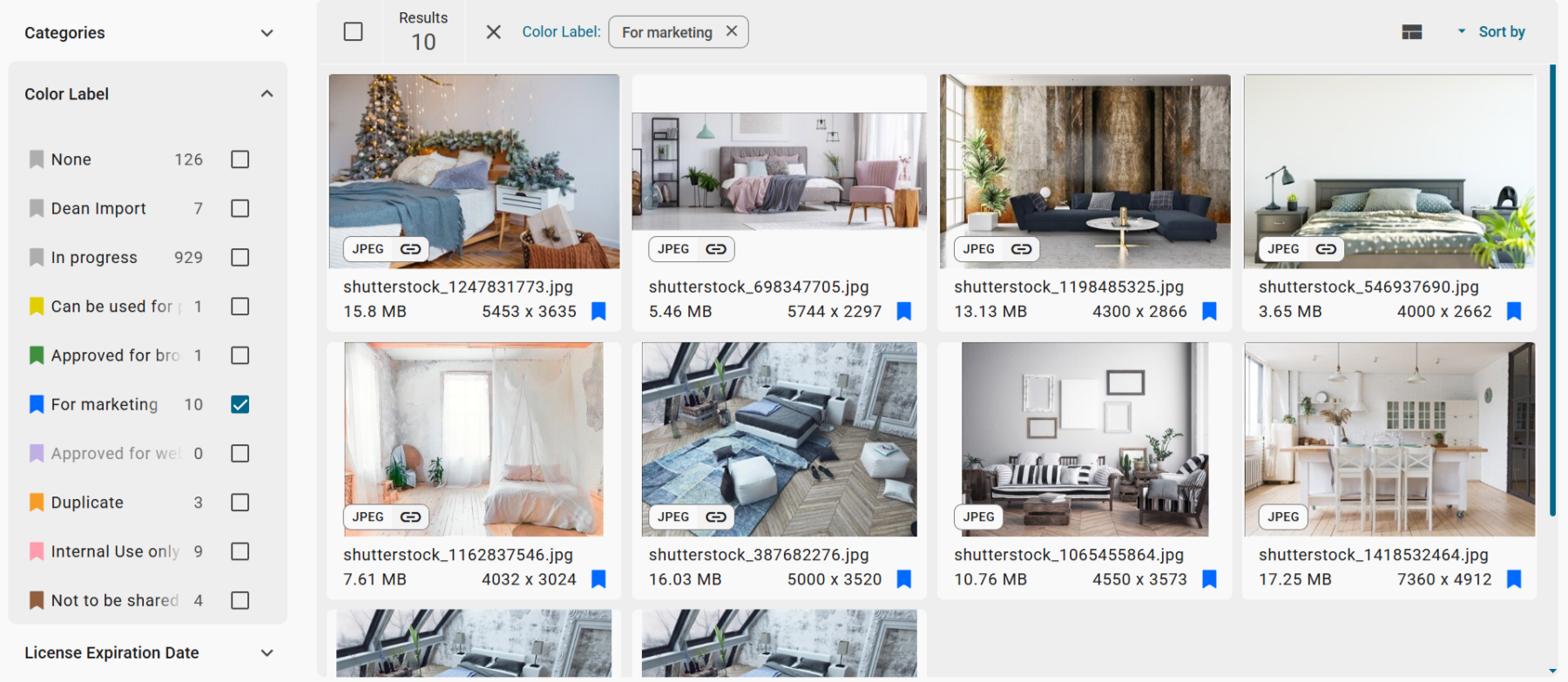Viewport: 1568px width, 682px height.
Task: Check the Dean Import checkbox
Action: 240,208
